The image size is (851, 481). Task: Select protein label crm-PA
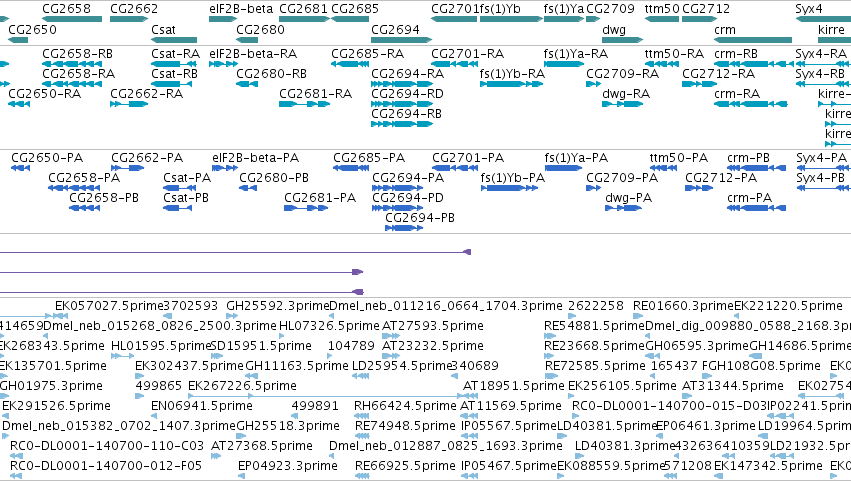[x=749, y=198]
